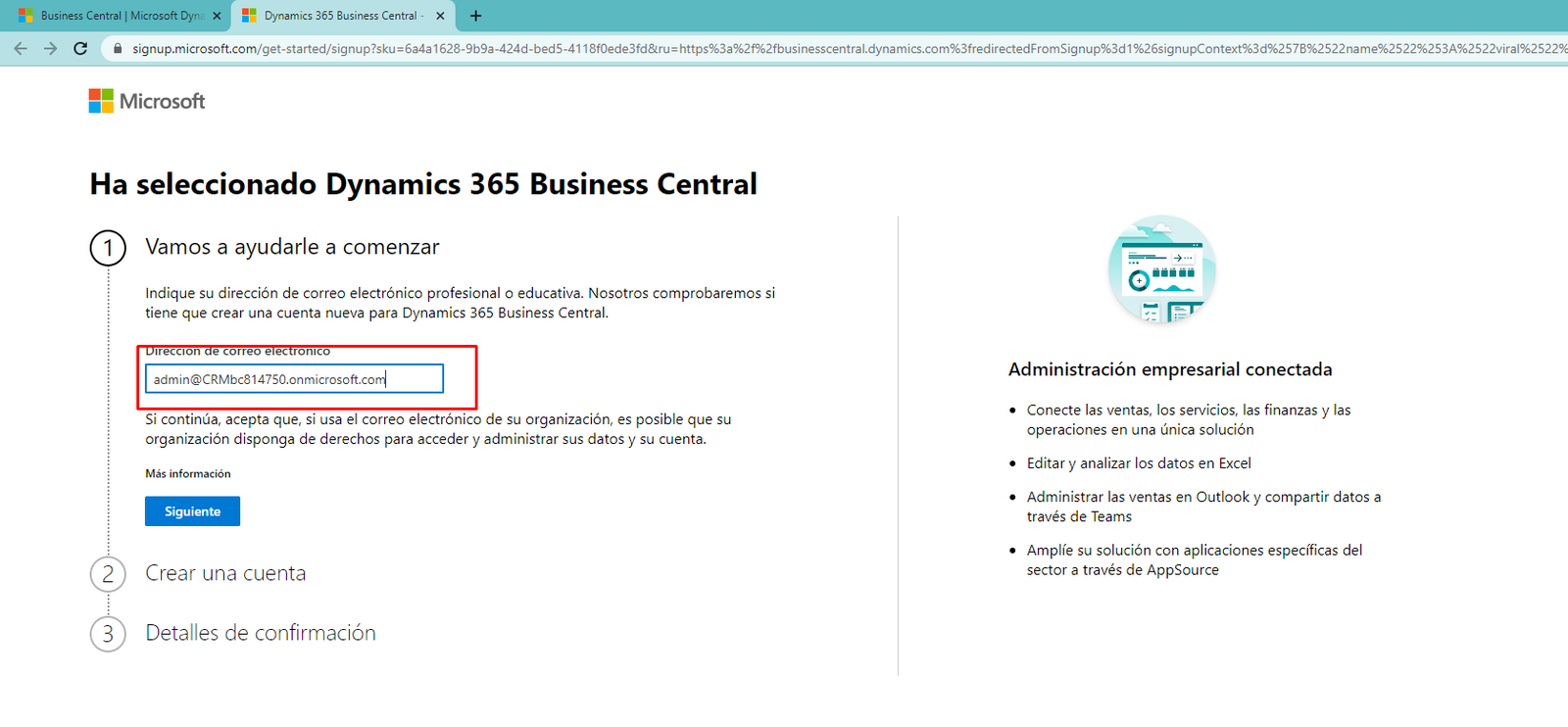Screen dimensions: 1568x727
Task: Click the 'Crear una cuenta' step heading
Action: [x=225, y=573]
